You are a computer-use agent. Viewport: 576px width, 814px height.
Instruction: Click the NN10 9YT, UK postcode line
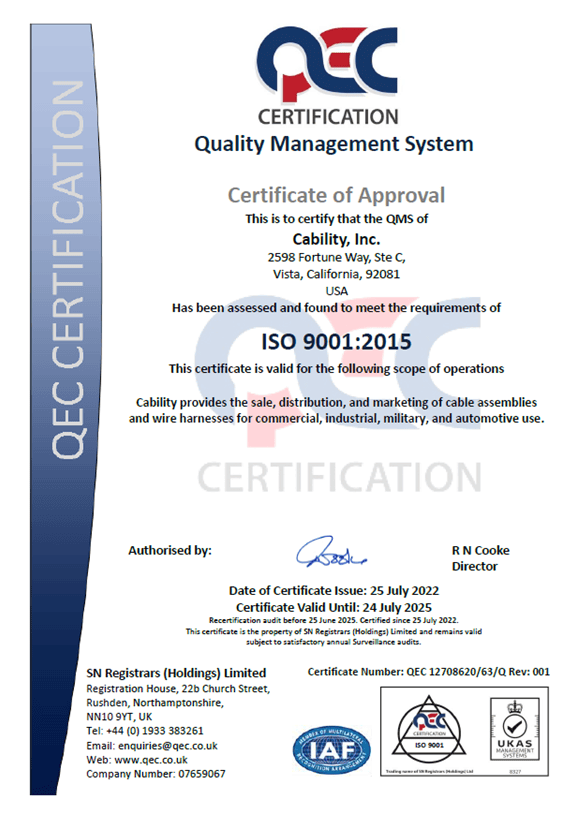tap(119, 717)
